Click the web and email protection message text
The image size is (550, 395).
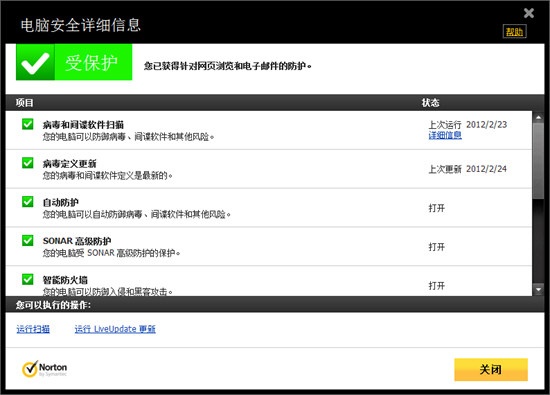tap(228, 66)
